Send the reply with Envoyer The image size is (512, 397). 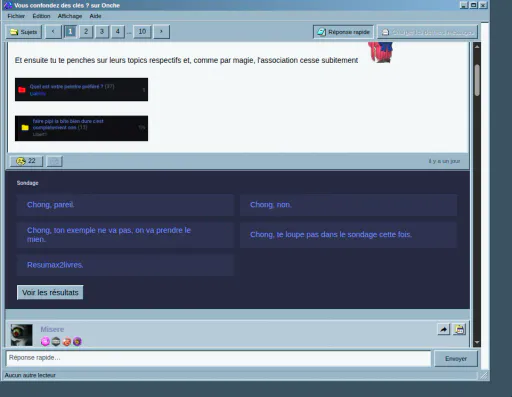(x=456, y=359)
